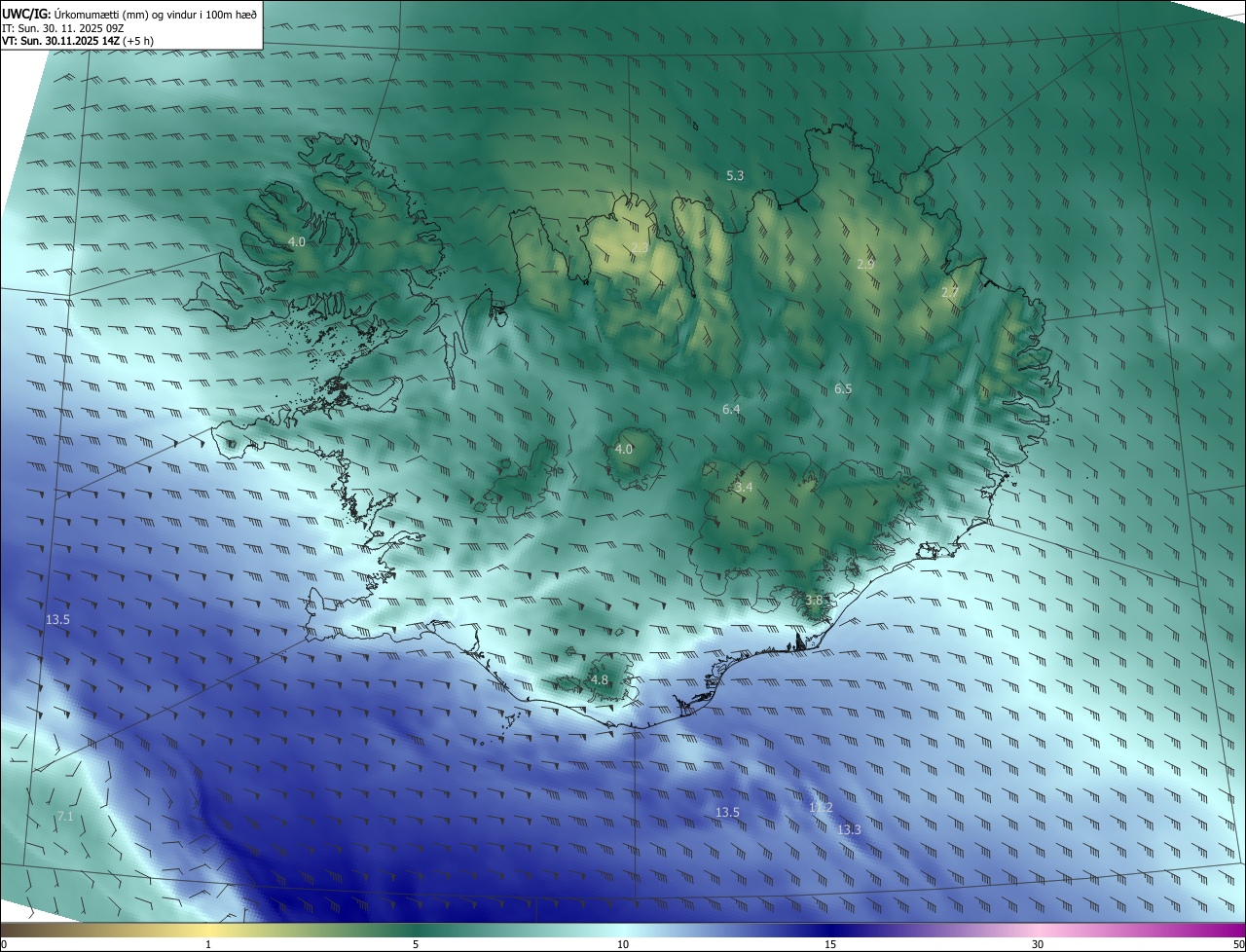Click the 13.5 value off the west coast
Image resolution: width=1246 pixels, height=952 pixels.
tap(57, 620)
